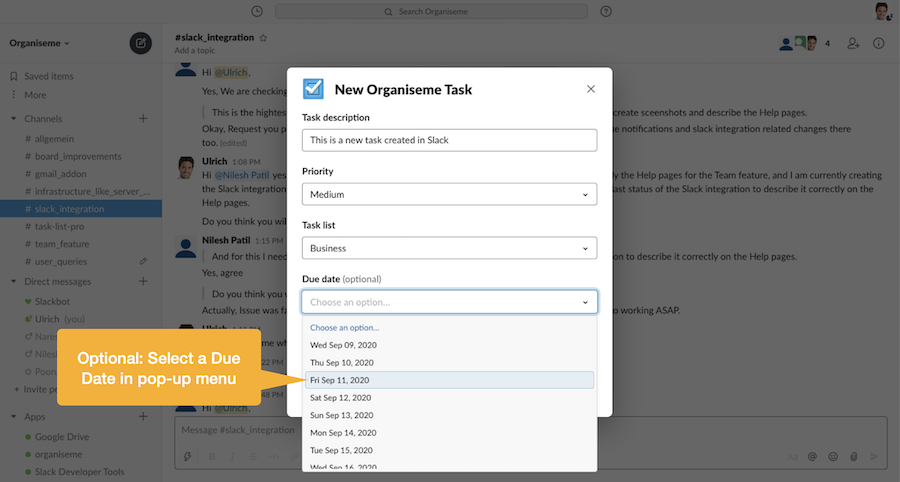Click the help question mark icon
Image resolution: width=900 pixels, height=482 pixels.
(606, 11)
